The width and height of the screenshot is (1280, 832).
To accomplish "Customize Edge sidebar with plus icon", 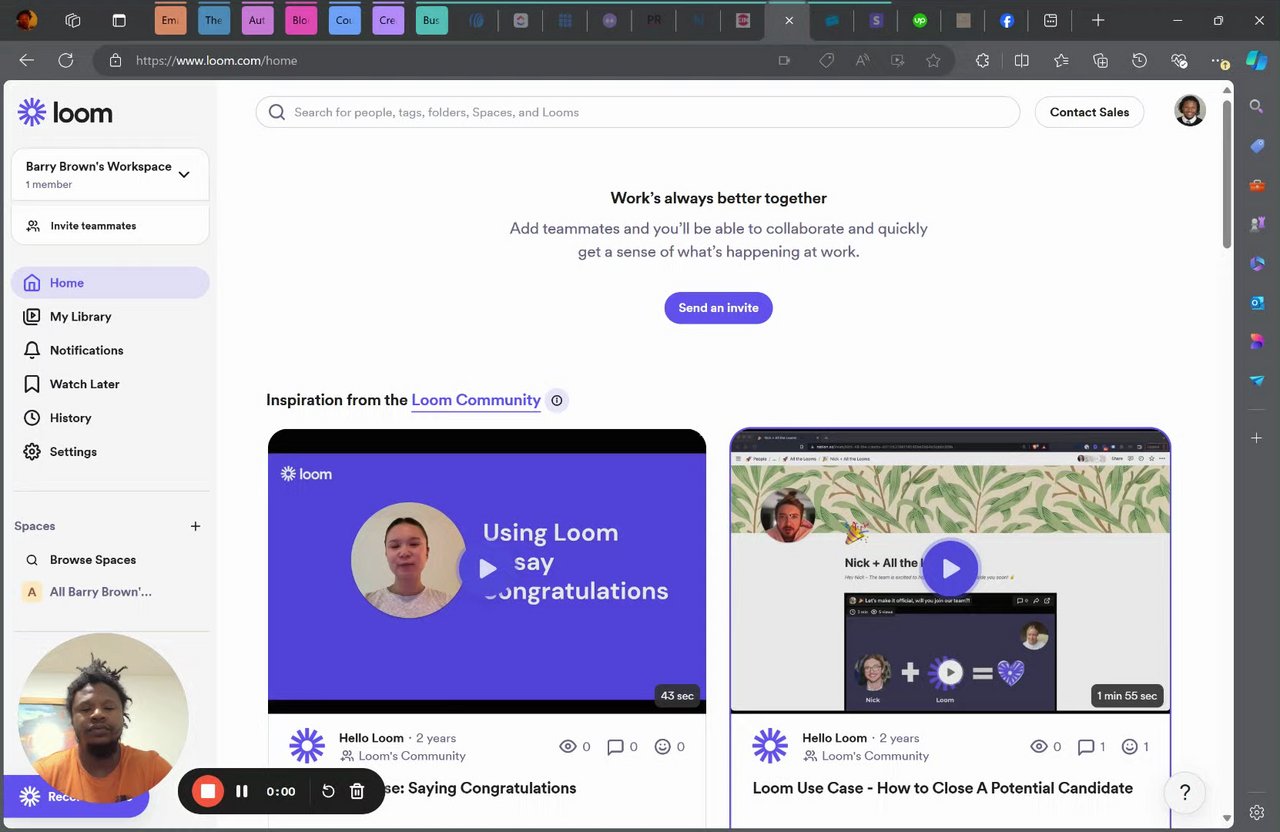I will click(1257, 438).
